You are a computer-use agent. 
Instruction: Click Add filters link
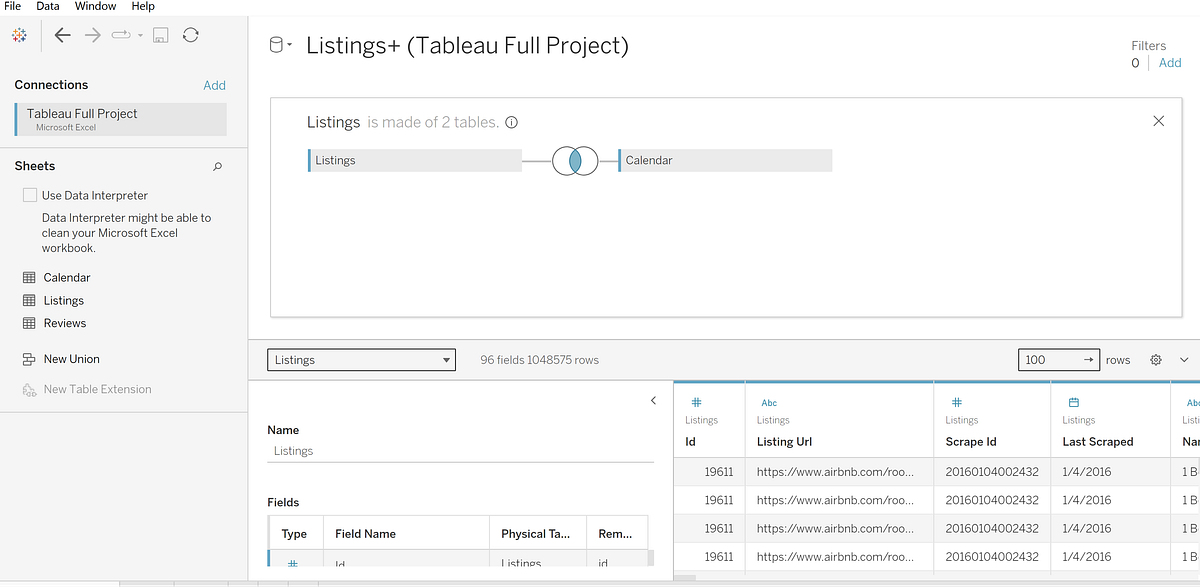pyautogui.click(x=1170, y=63)
